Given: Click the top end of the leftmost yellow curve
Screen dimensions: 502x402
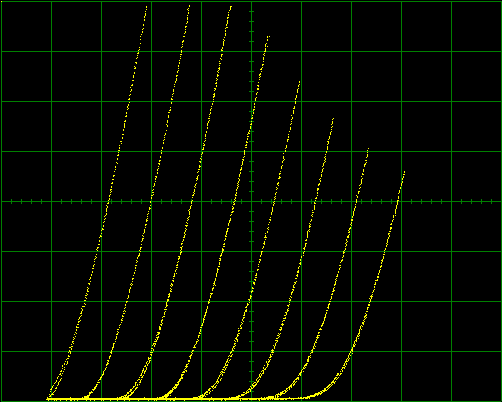Looking at the screenshot, I should [147, 7].
